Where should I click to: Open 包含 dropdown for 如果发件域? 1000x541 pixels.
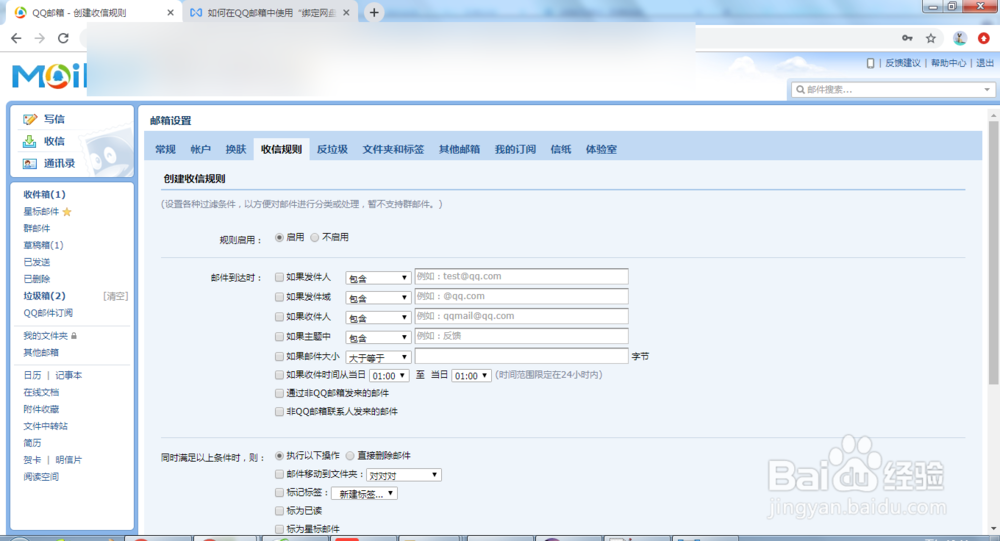378,298
